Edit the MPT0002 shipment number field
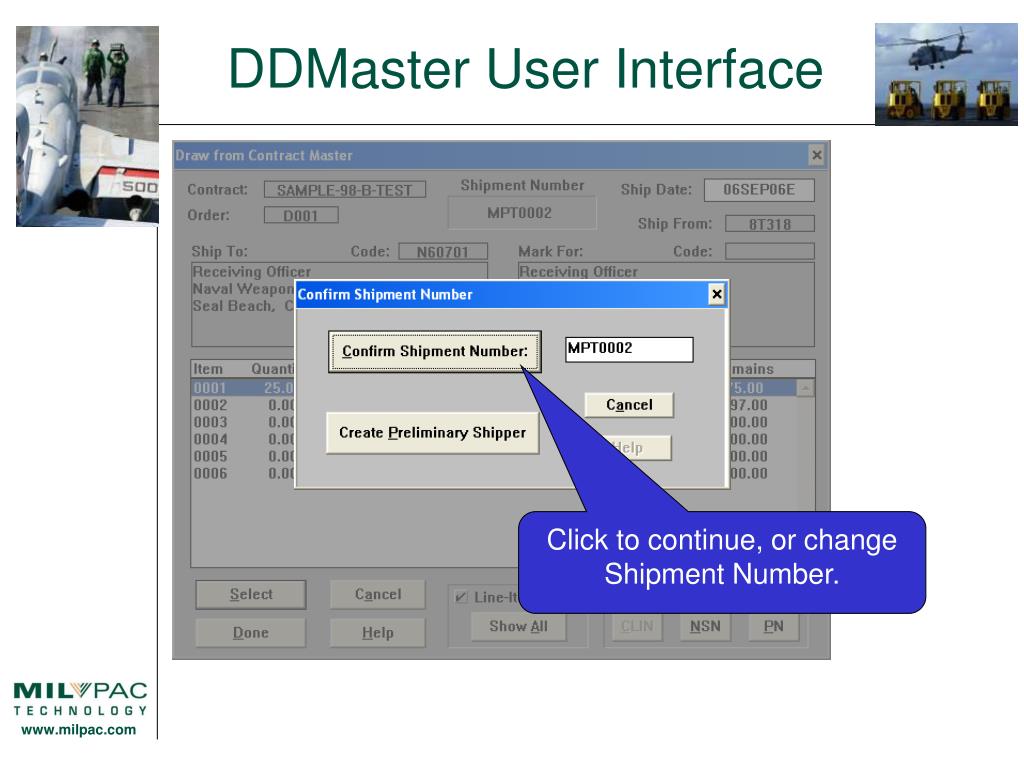Screen dimensions: 1024x768 (x=629, y=349)
